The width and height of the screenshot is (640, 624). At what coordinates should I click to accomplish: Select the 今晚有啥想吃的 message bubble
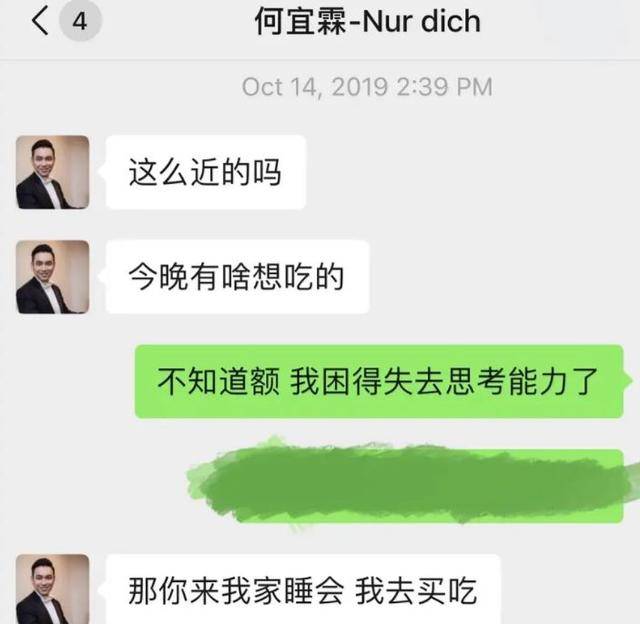point(238,277)
